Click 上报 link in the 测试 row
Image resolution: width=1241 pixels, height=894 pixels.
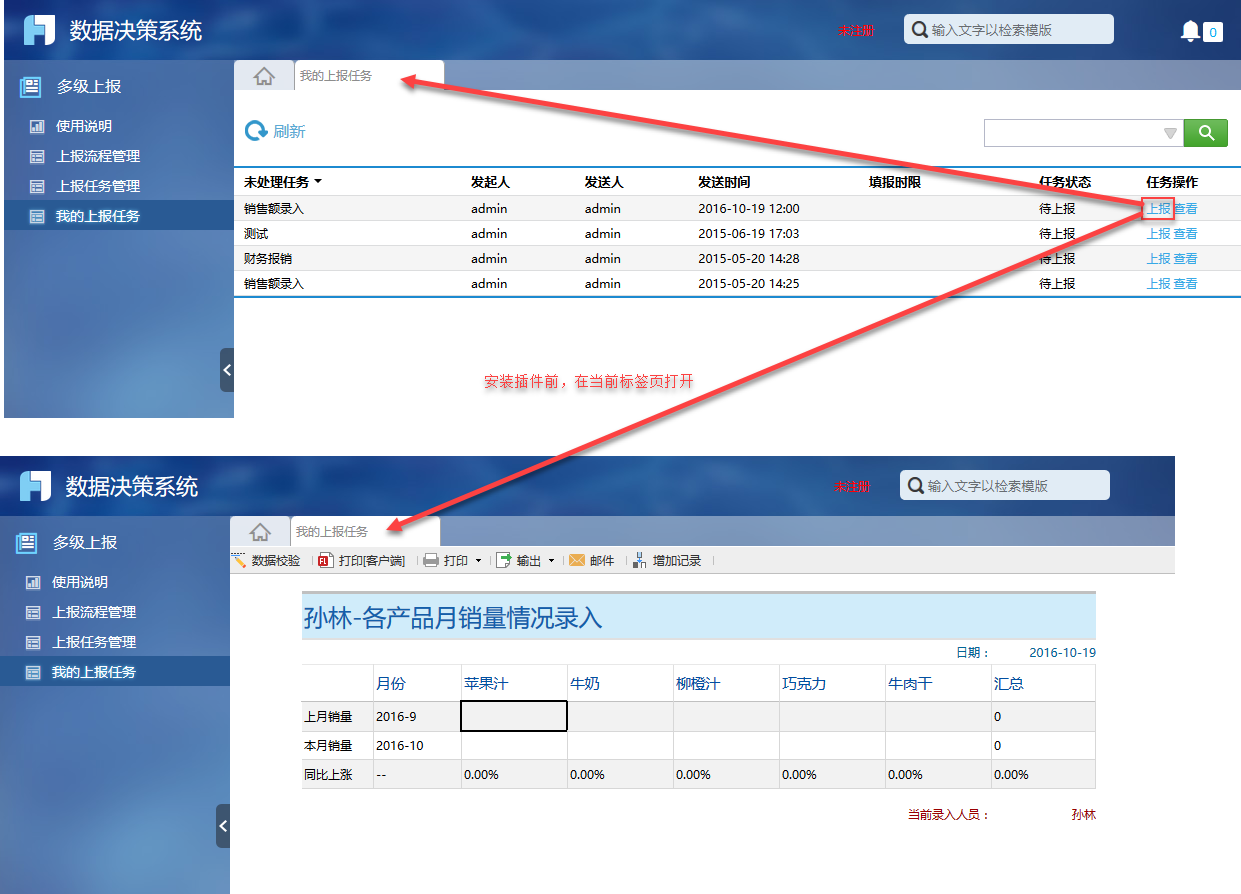tap(1158, 234)
